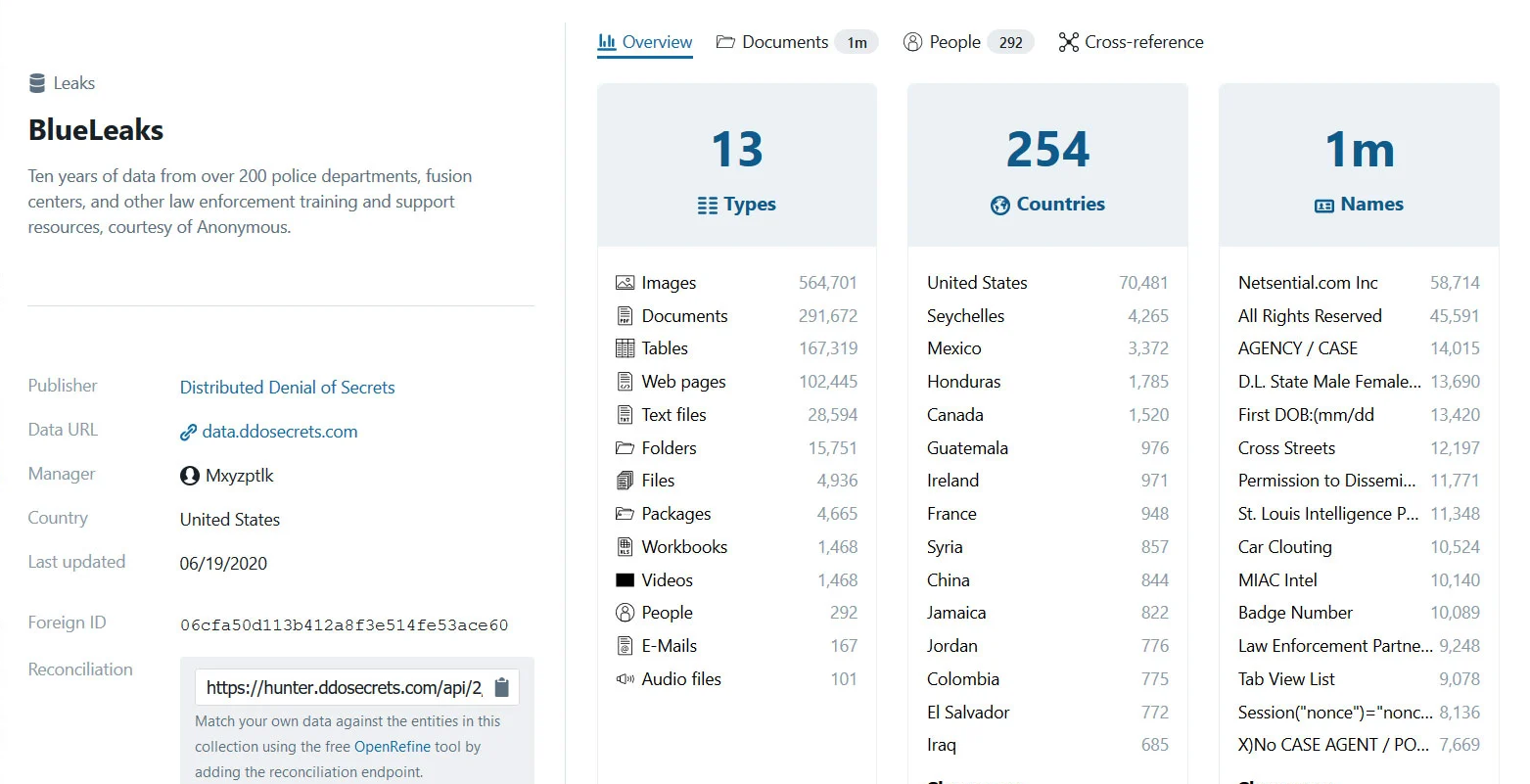Image resolution: width=1530 pixels, height=784 pixels.
Task: Click the reconciliation endpoint URL field
Action: click(345, 688)
